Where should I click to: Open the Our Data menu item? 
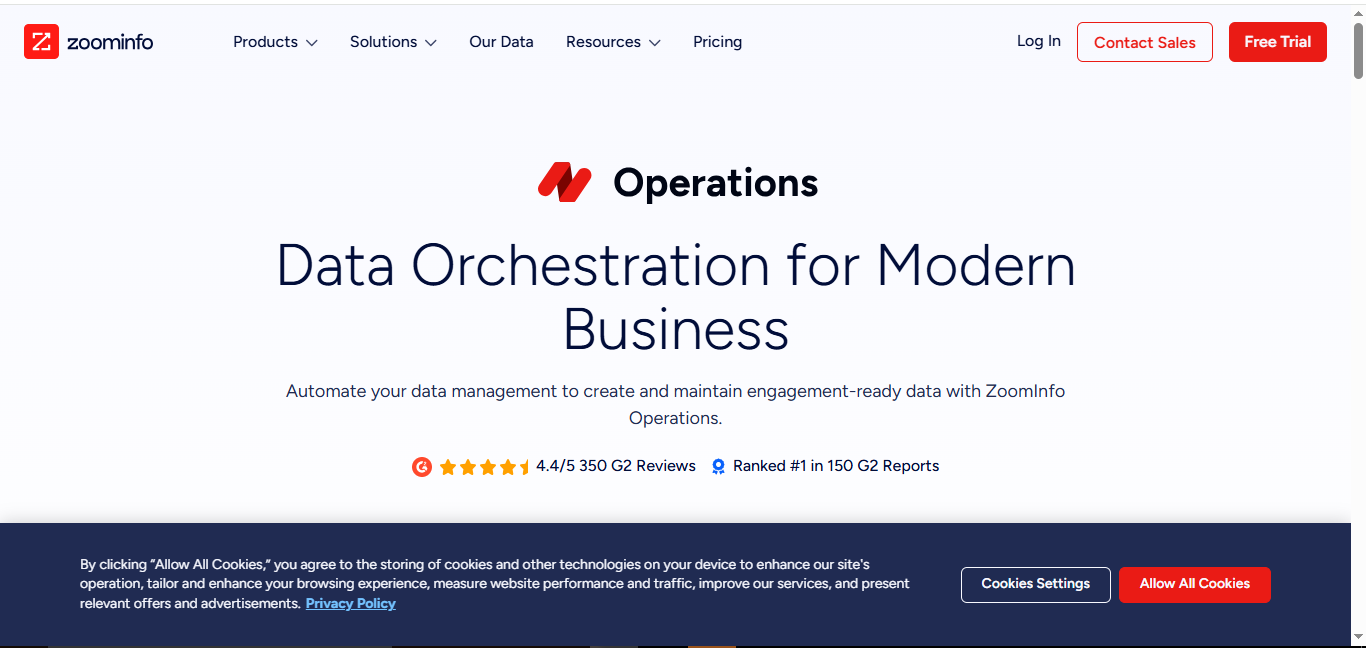pos(501,42)
